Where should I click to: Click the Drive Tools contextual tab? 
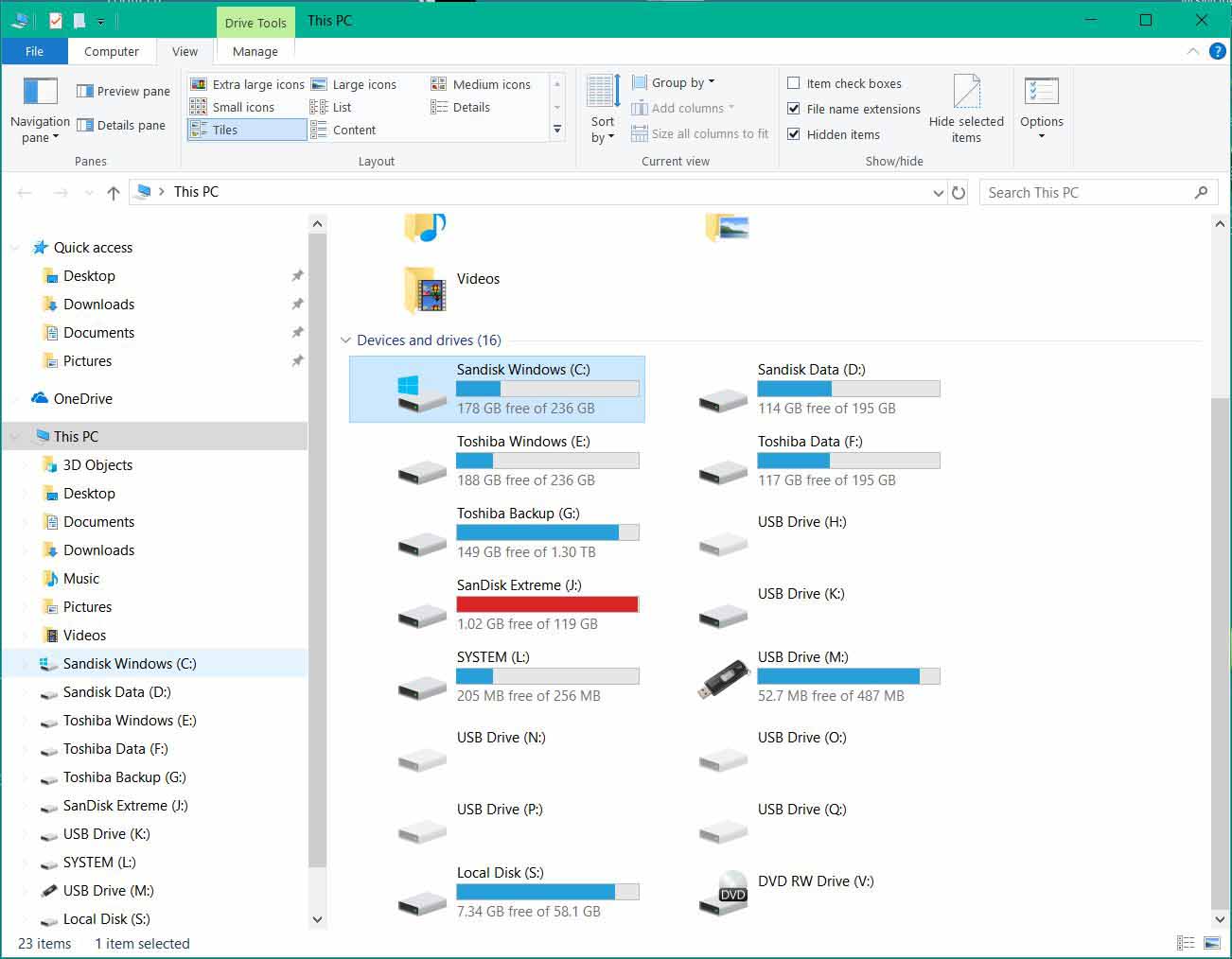coord(255,23)
